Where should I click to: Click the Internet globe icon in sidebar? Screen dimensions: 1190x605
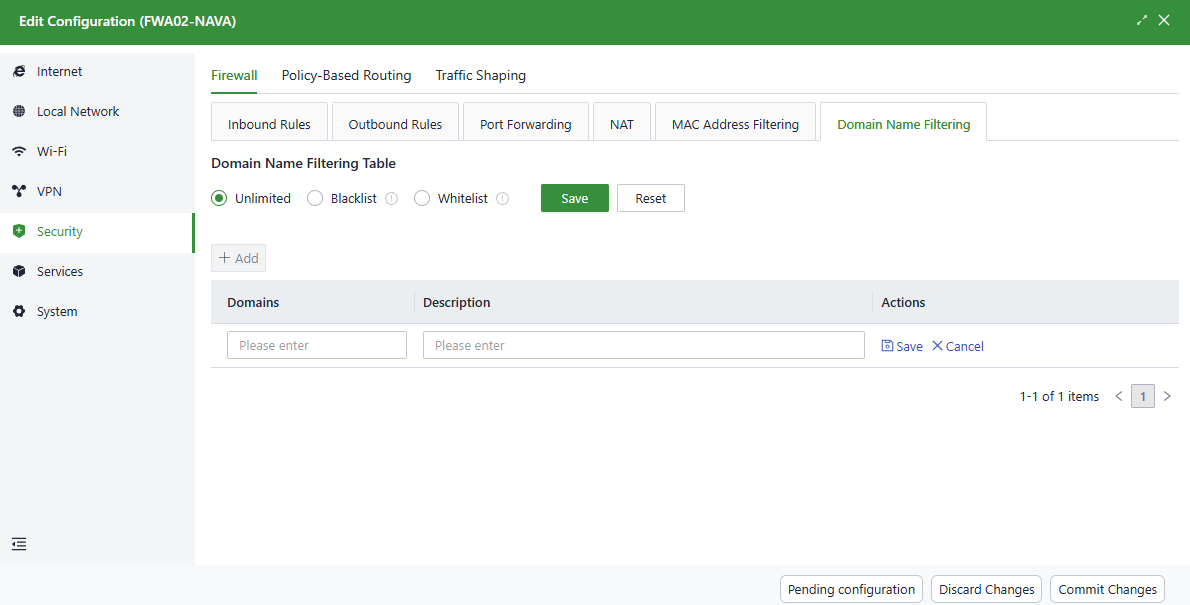point(19,72)
